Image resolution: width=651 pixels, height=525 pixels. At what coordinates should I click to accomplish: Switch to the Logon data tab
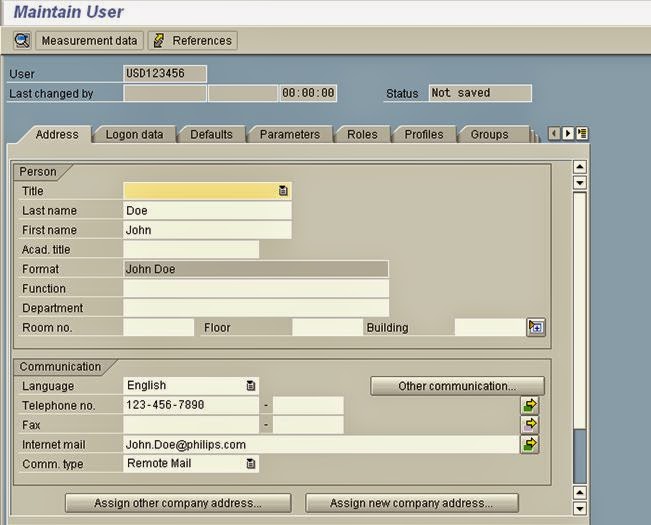pyautogui.click(x=134, y=134)
